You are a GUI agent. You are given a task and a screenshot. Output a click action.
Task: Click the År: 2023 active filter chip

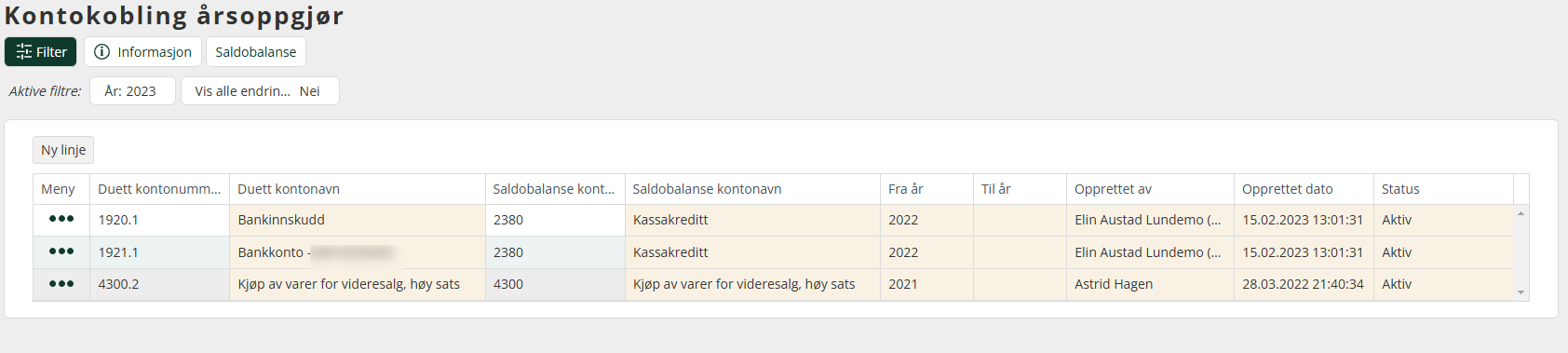point(132,91)
